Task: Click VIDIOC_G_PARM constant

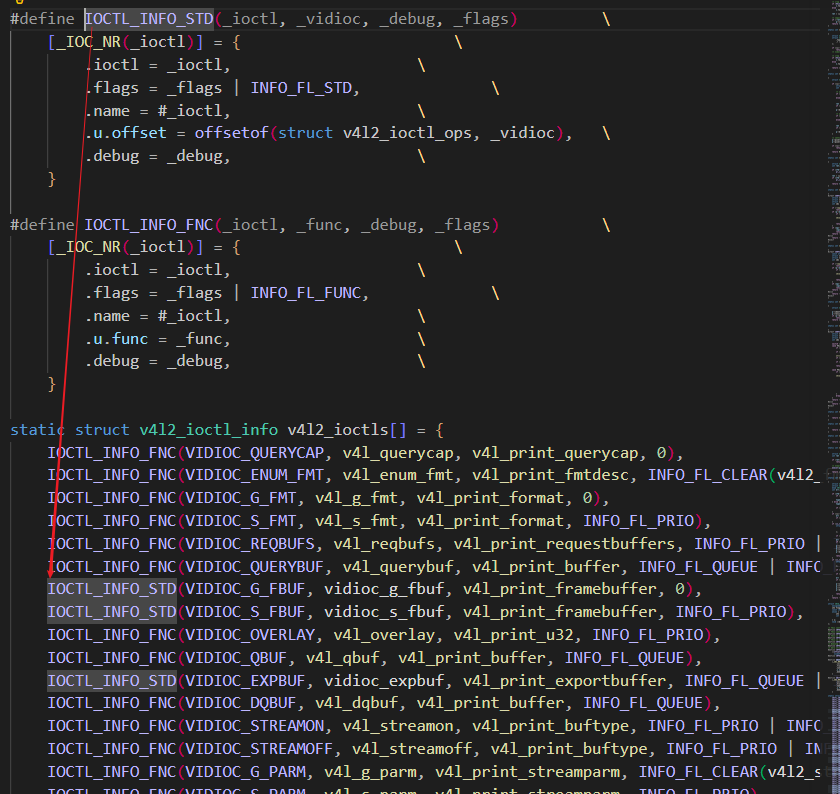Action: point(245,771)
